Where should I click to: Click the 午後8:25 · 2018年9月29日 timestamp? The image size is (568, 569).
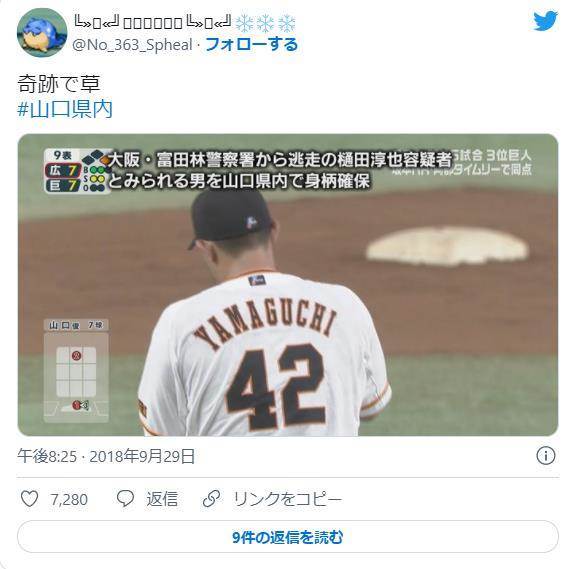click(106, 456)
